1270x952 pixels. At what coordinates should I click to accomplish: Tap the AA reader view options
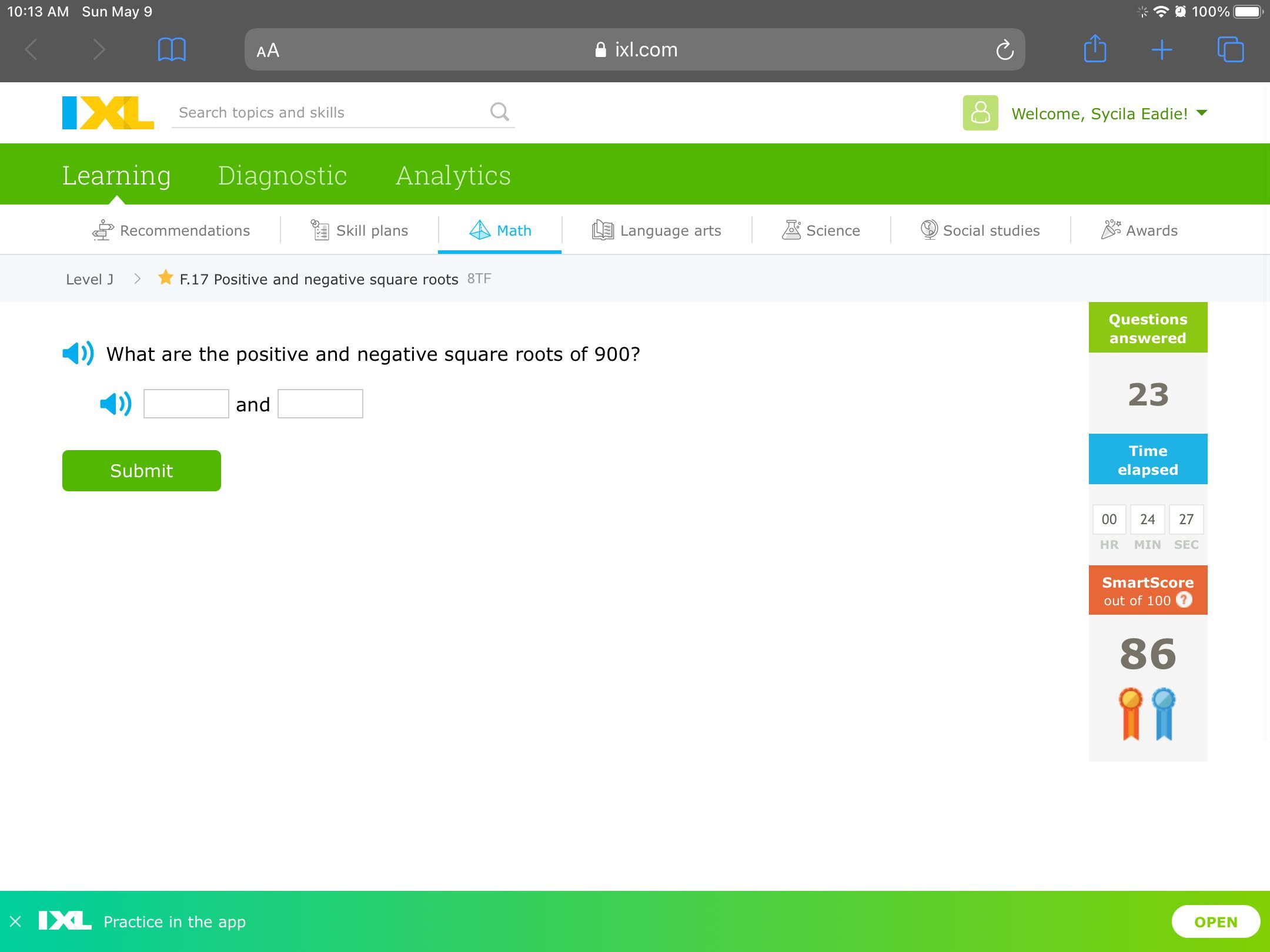tap(268, 51)
